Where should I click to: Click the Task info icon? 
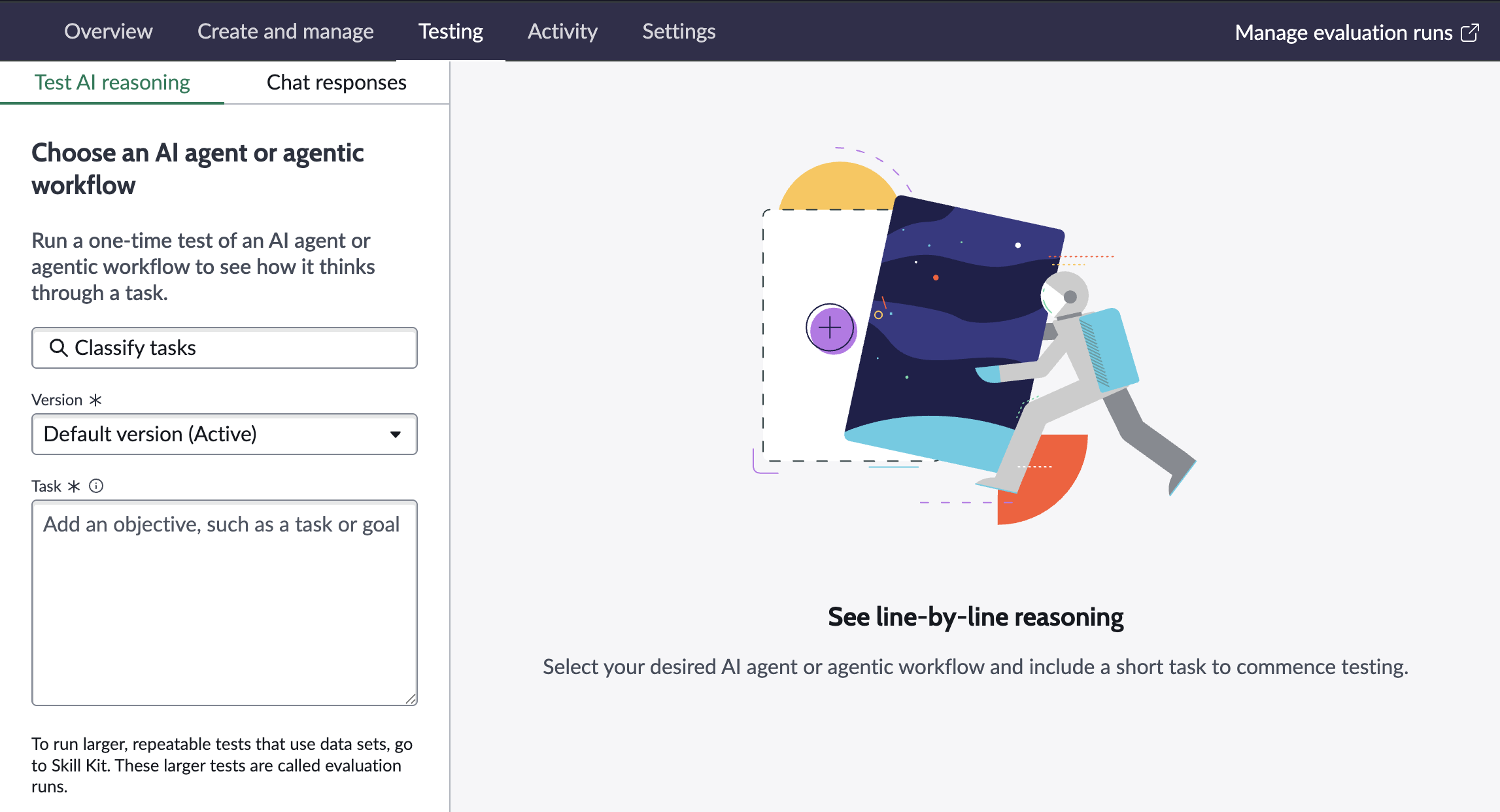coord(96,486)
